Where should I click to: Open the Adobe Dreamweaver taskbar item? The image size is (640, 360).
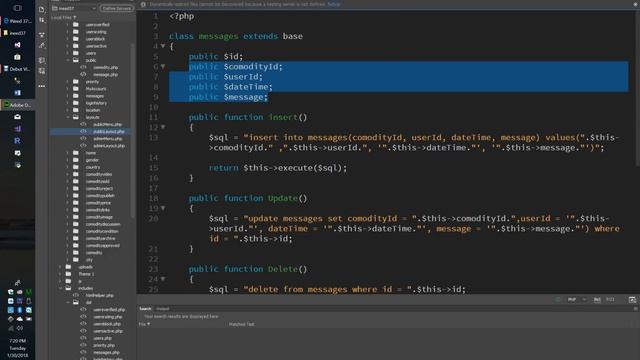tap(18, 105)
